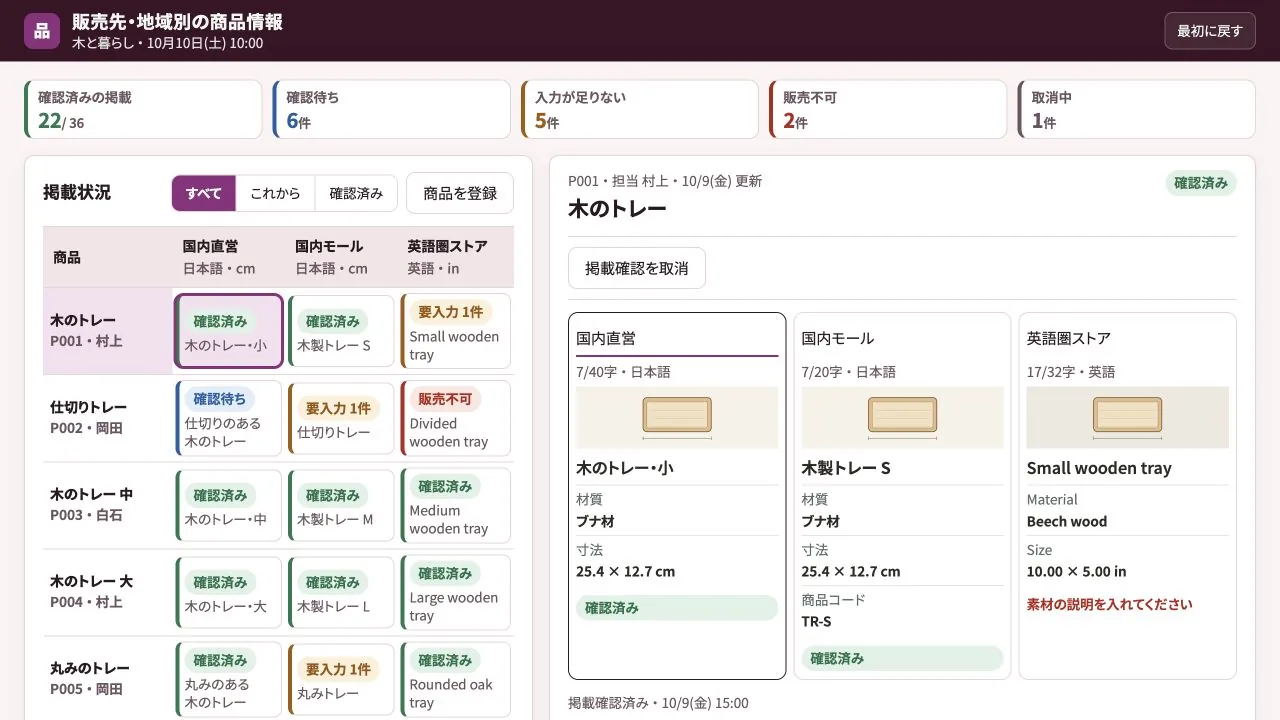Open the 確認済みの掲載 summary card
The width and height of the screenshot is (1280, 720).
pos(143,109)
